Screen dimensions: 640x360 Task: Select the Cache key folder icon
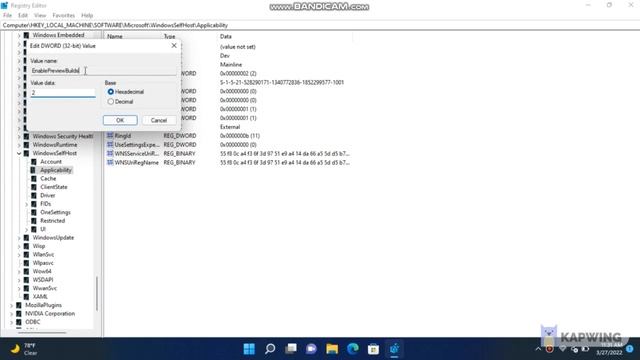click(34, 179)
